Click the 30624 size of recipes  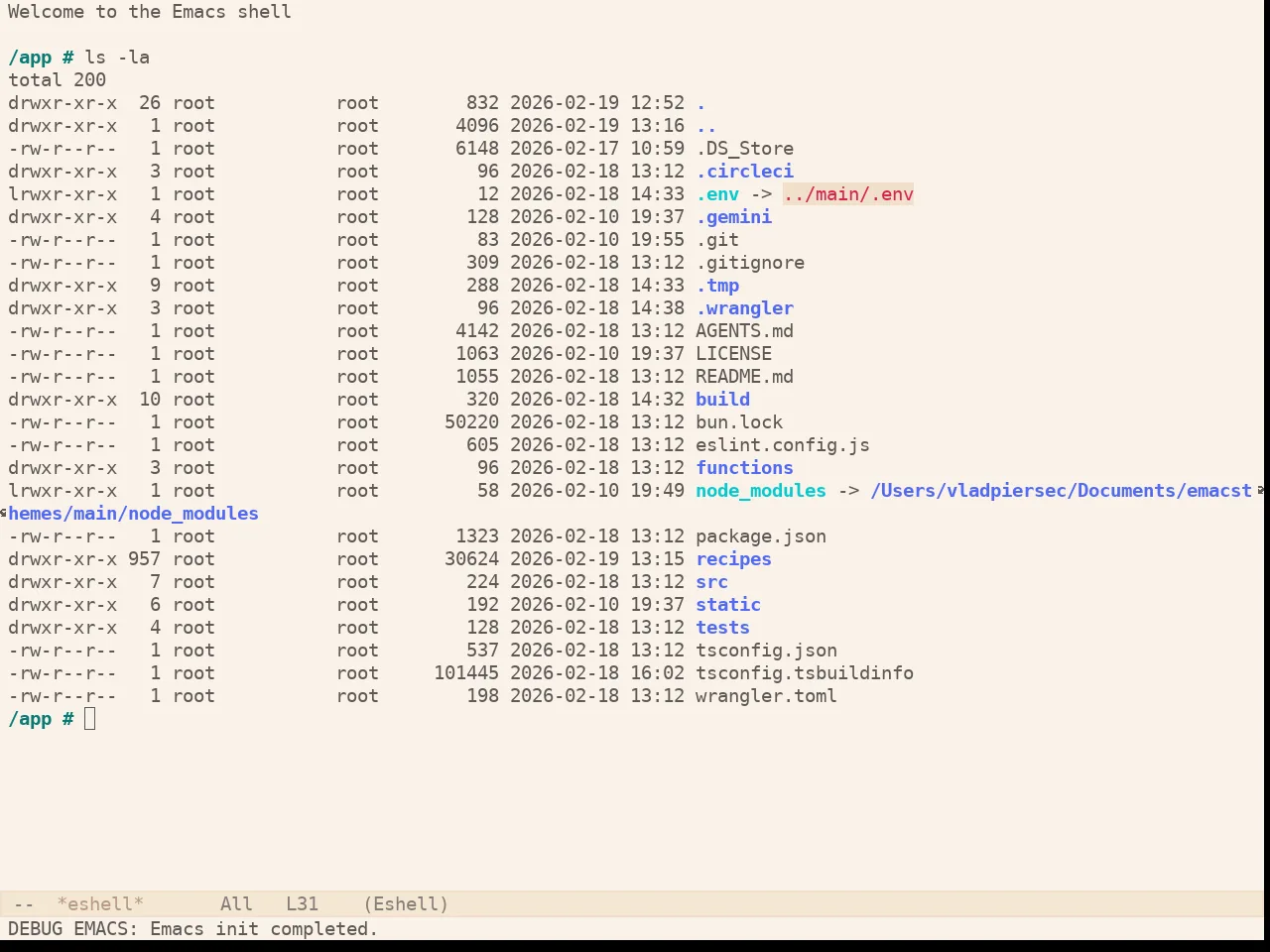(471, 559)
